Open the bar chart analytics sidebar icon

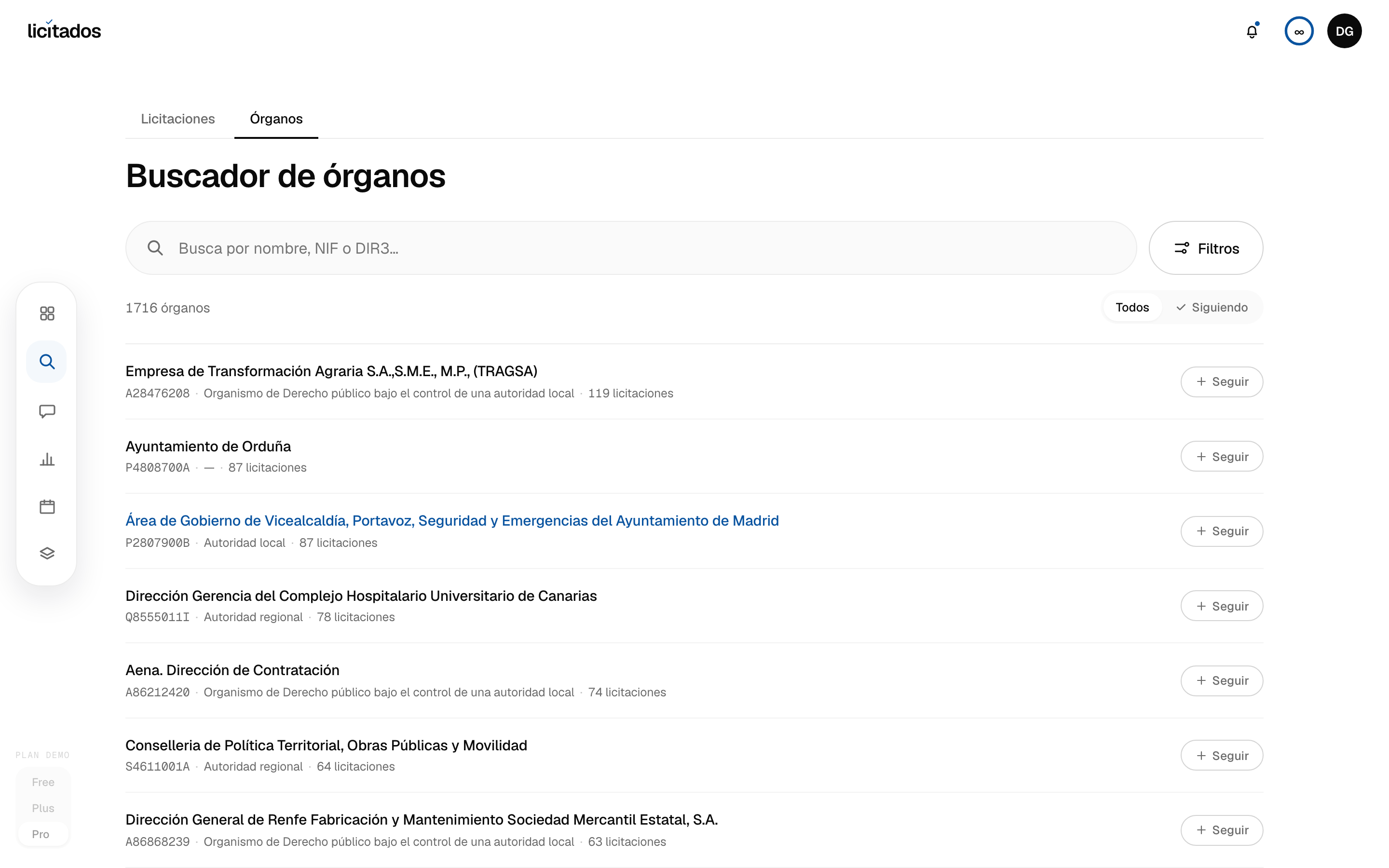(x=47, y=459)
